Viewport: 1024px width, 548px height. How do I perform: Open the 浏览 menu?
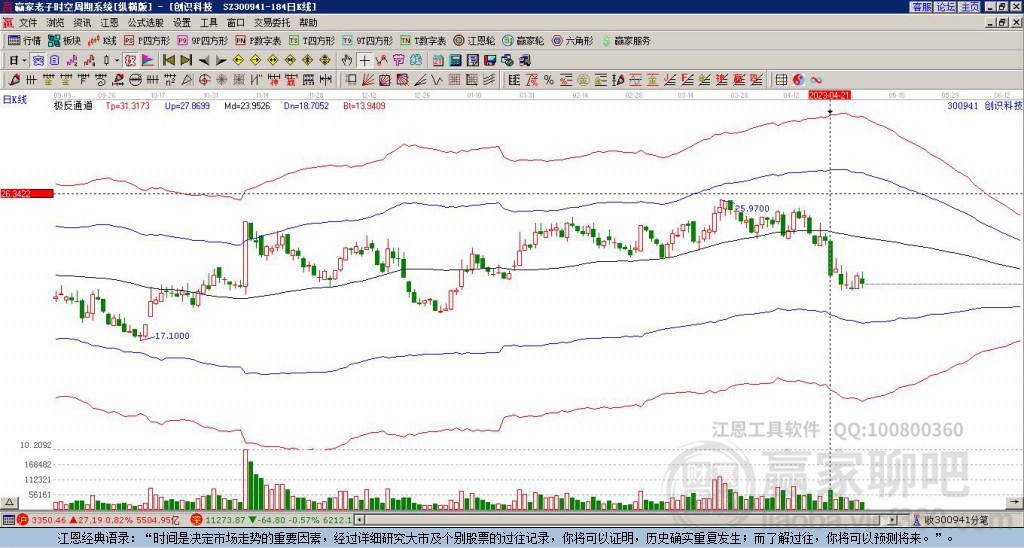pos(55,23)
